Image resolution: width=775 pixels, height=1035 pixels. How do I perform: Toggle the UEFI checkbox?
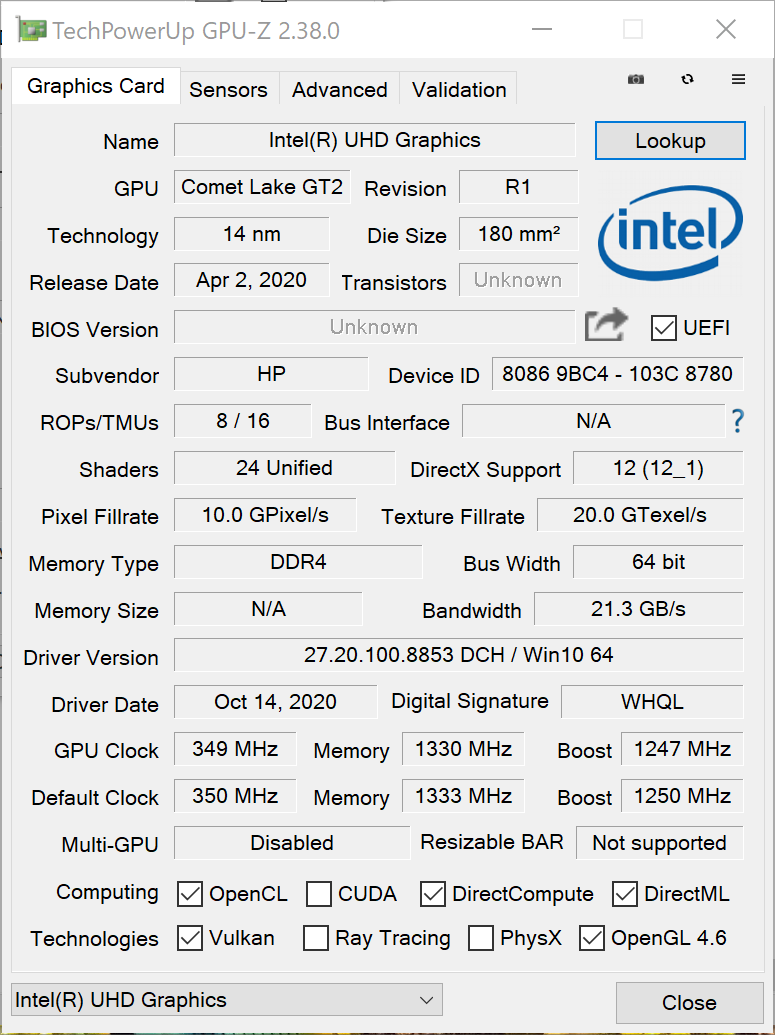tap(664, 327)
